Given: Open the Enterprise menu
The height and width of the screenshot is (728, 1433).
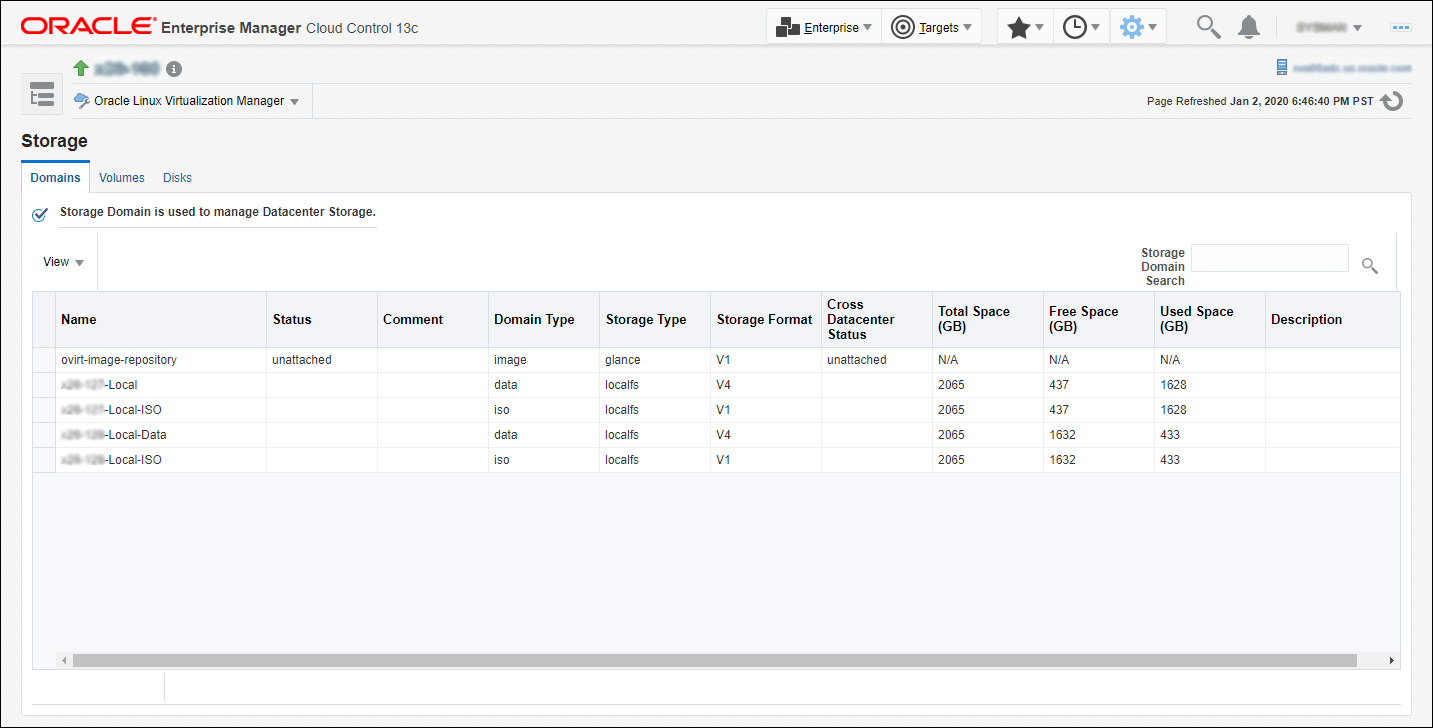Looking at the screenshot, I should click(824, 27).
